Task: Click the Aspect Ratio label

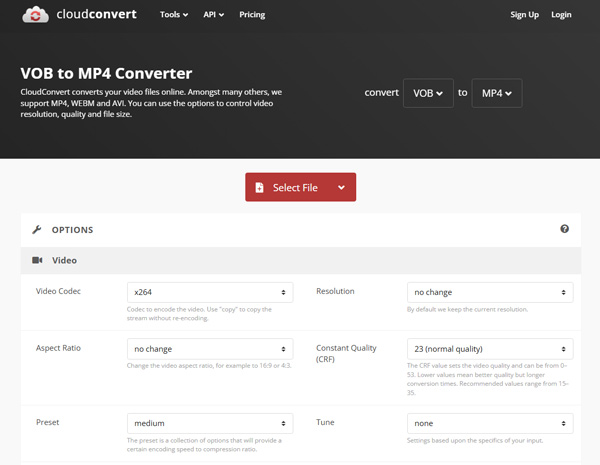Action: tap(58, 348)
